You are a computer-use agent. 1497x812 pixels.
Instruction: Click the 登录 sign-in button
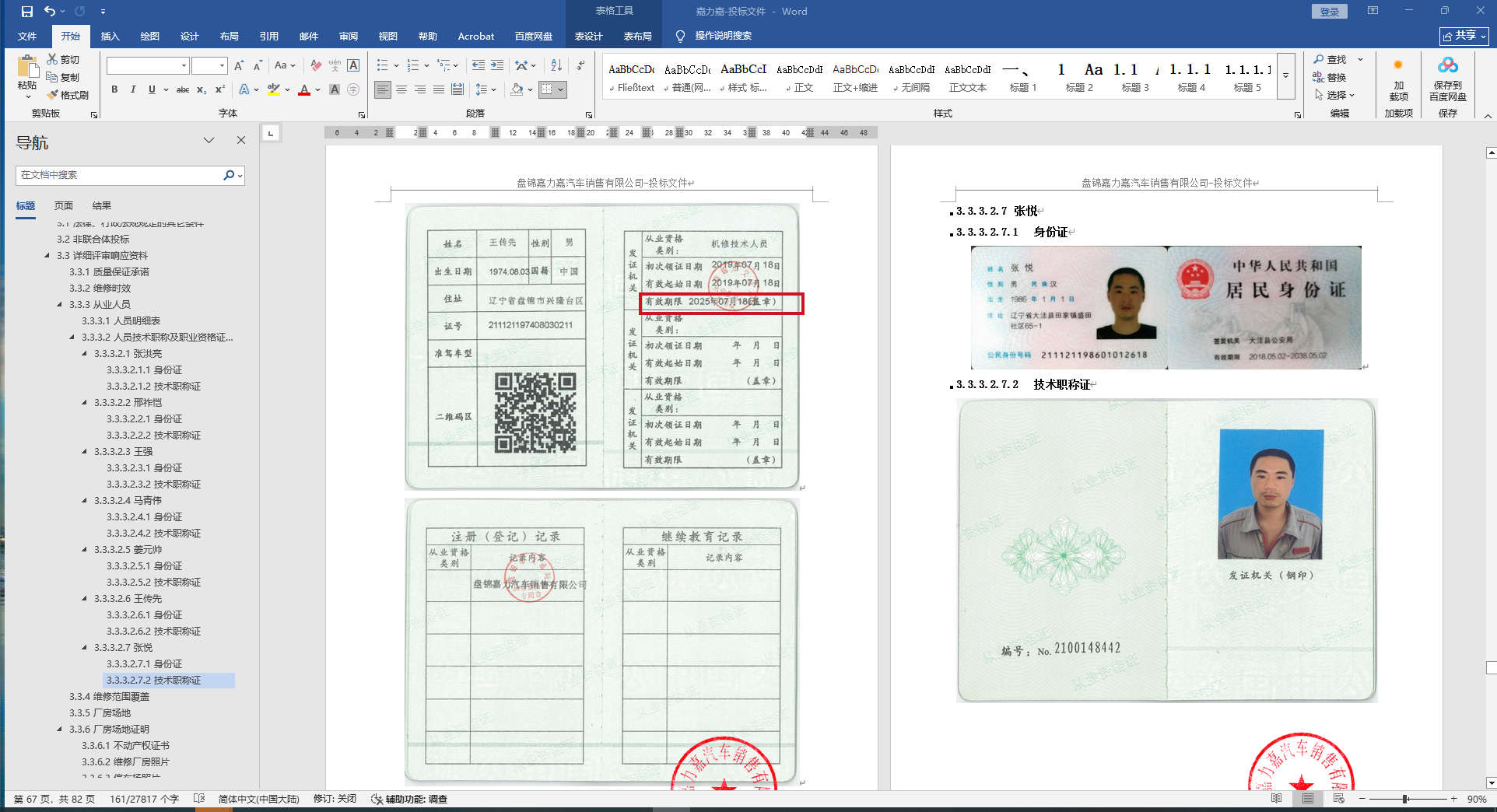[x=1330, y=12]
